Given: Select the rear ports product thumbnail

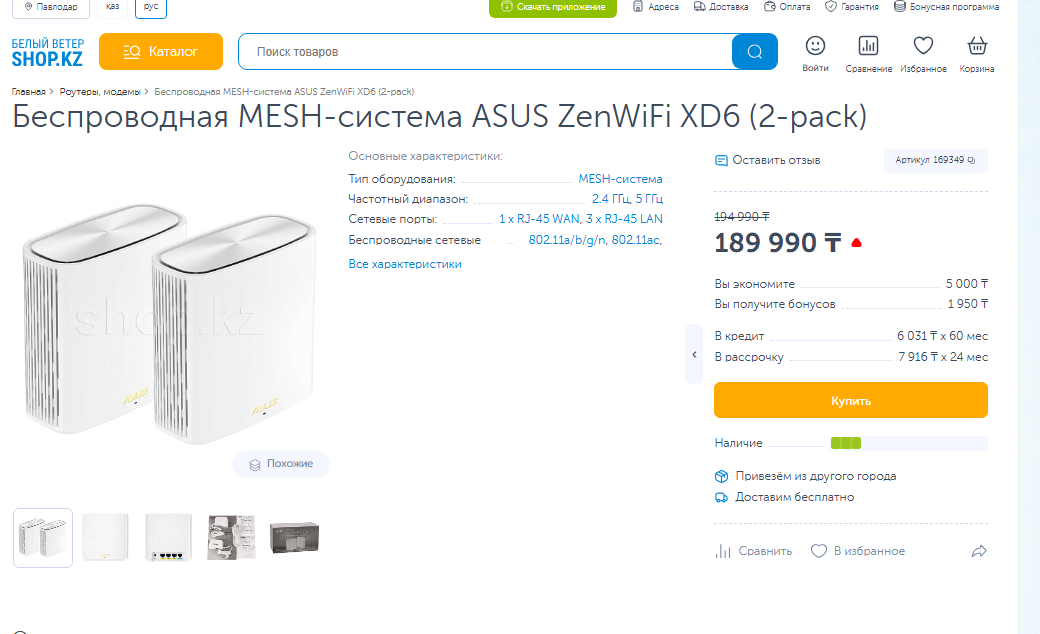Looking at the screenshot, I should [x=168, y=538].
